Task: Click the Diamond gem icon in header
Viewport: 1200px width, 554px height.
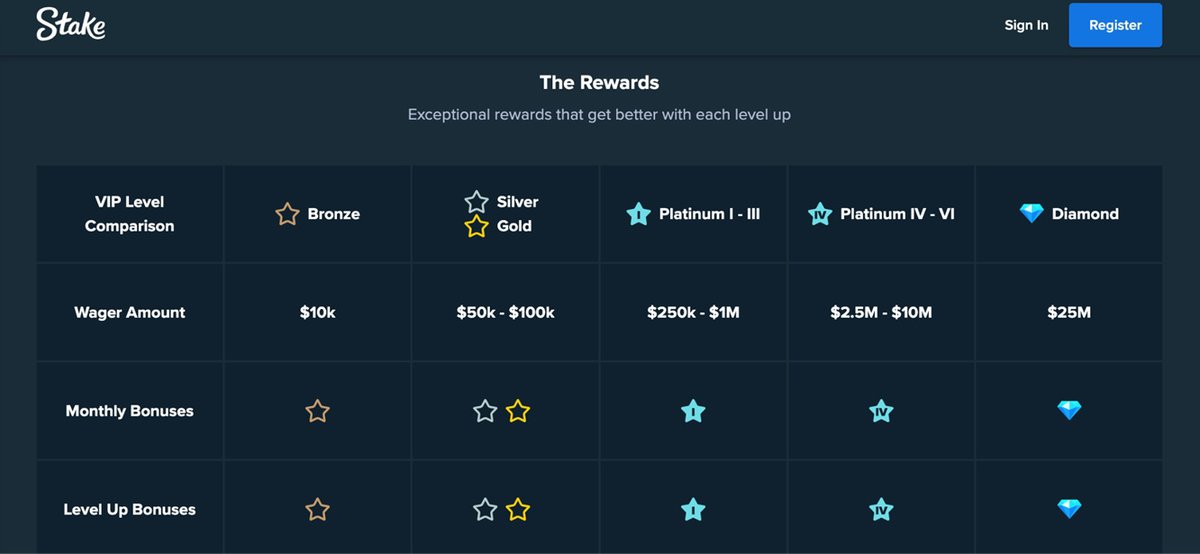Action: point(1031,213)
